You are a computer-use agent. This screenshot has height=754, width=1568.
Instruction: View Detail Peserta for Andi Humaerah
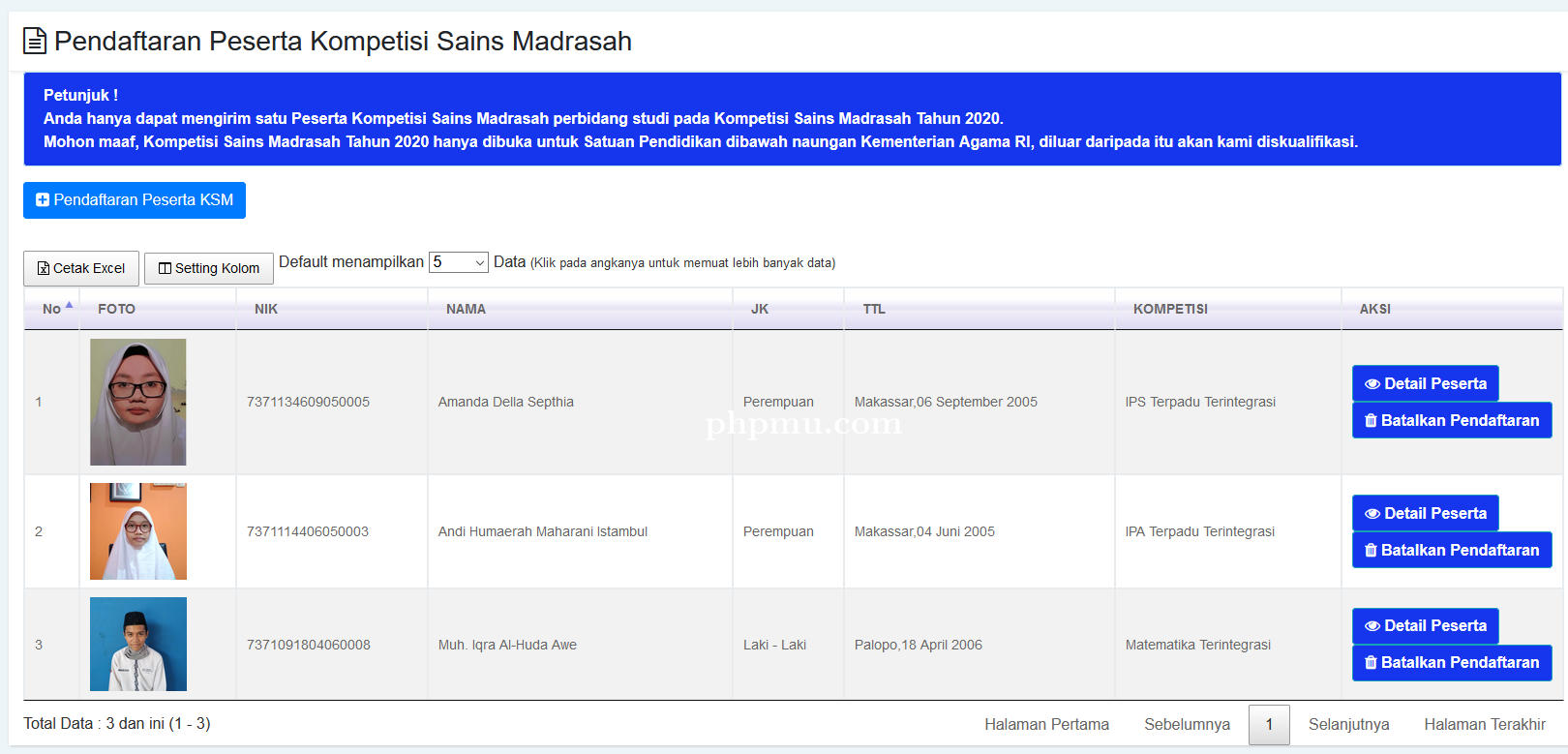pyautogui.click(x=1425, y=513)
